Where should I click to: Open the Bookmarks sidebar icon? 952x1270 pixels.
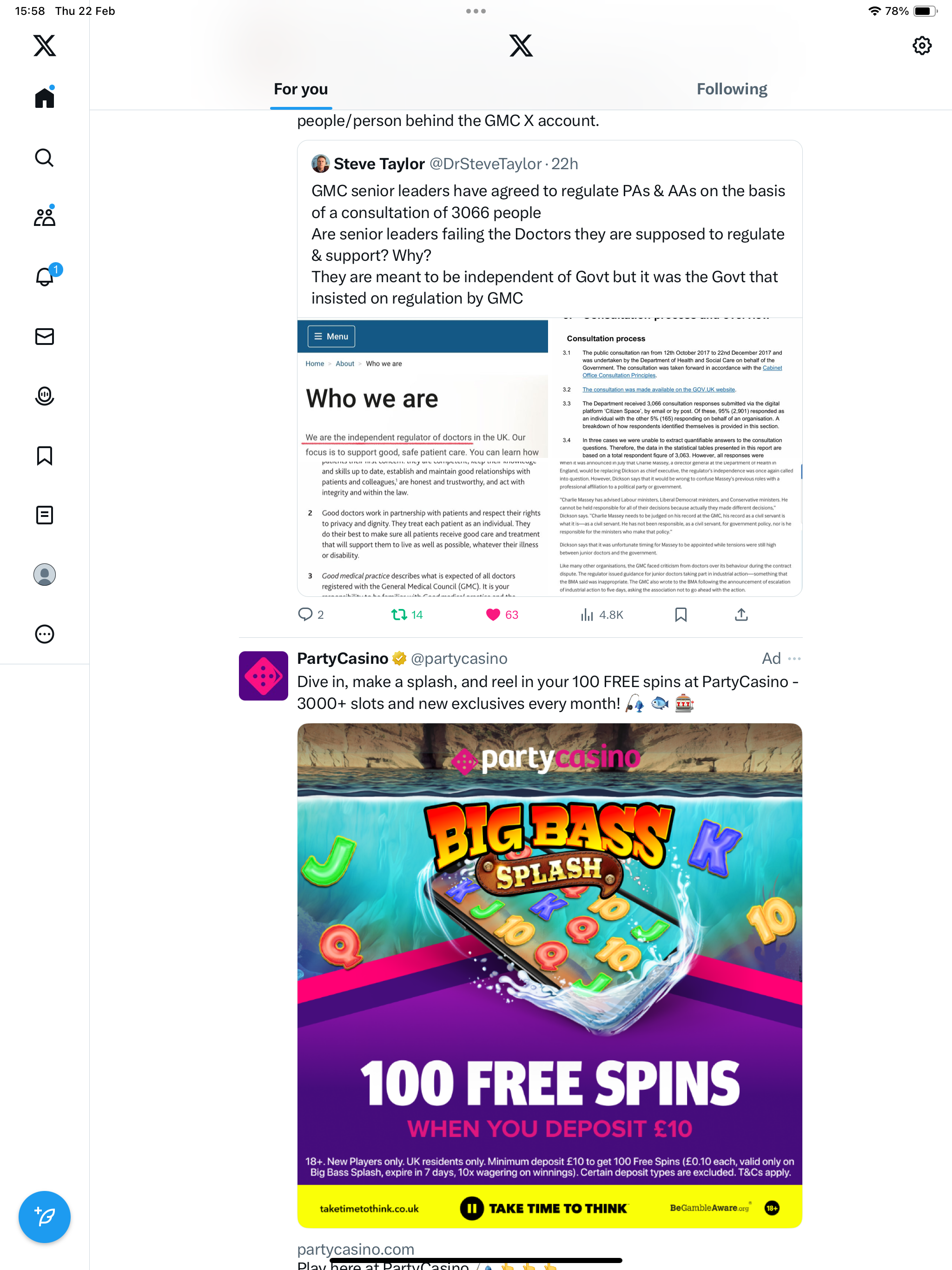44,455
